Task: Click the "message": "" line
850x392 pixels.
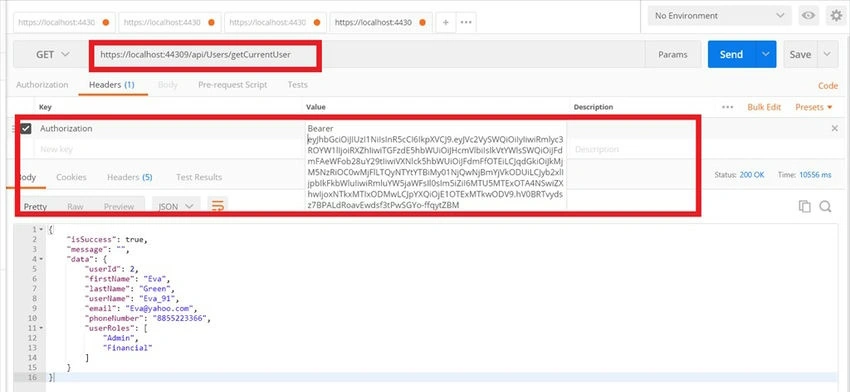Action: (x=98, y=249)
